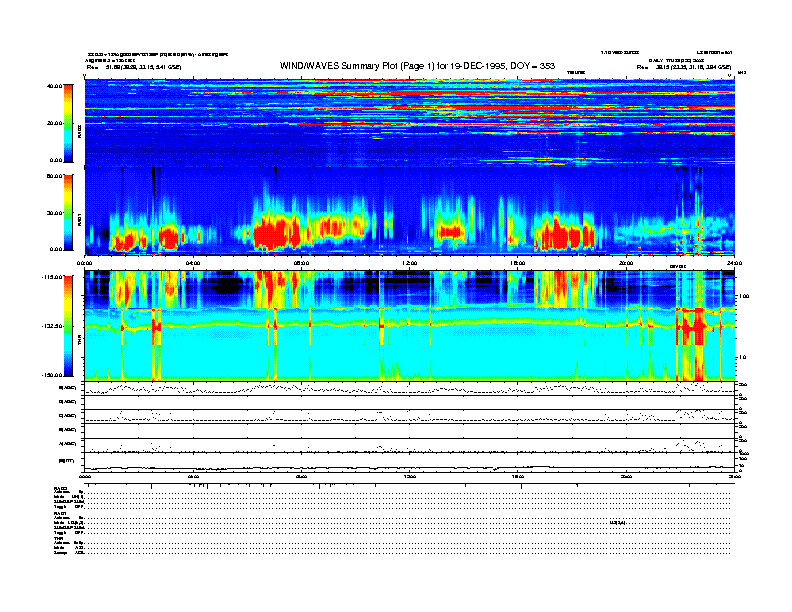
Task: Click the RAD1 spectrogram panel
Action: (x=410, y=211)
